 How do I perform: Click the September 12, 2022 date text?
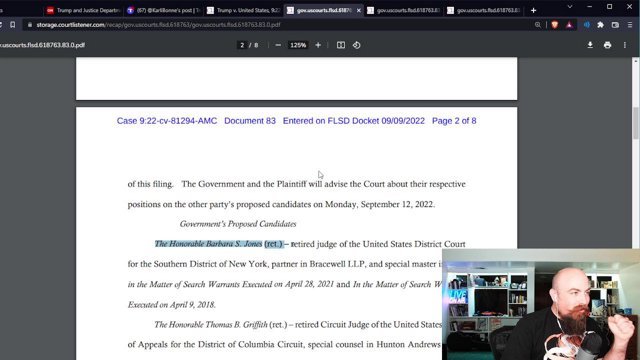coord(397,204)
